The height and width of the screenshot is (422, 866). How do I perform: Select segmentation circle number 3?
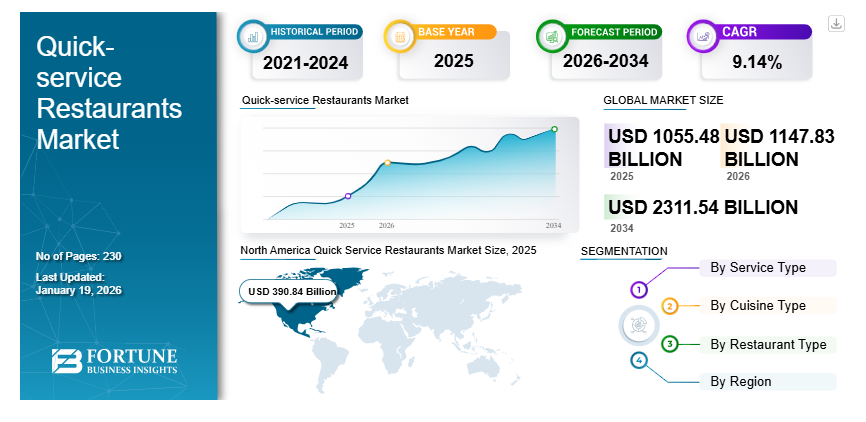pyautogui.click(x=670, y=344)
